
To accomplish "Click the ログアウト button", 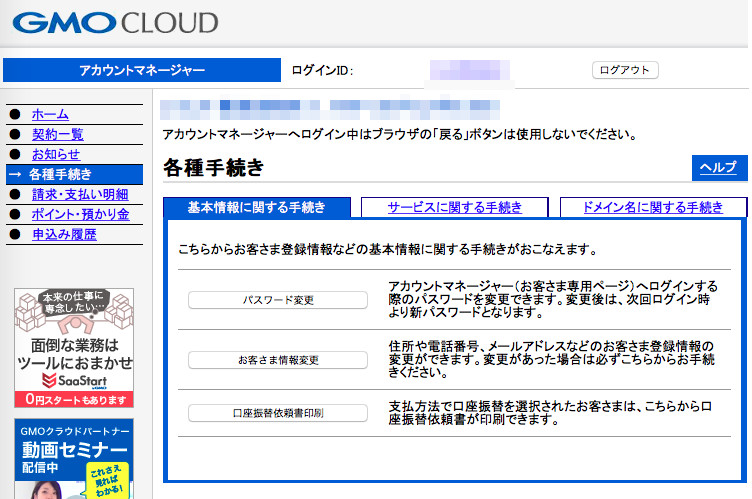I will point(625,70).
